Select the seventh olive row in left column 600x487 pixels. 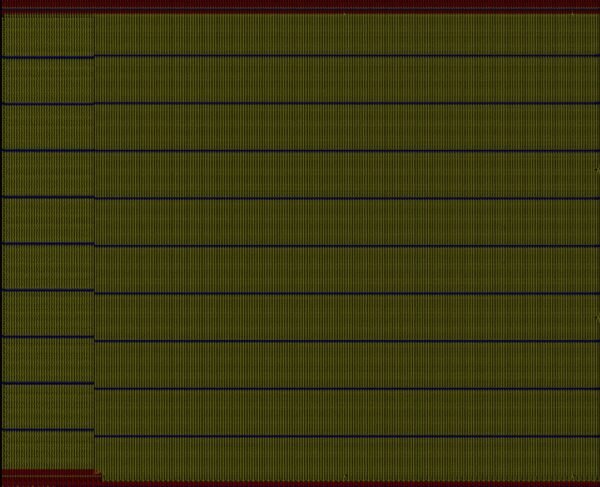pyautogui.click(x=47, y=314)
